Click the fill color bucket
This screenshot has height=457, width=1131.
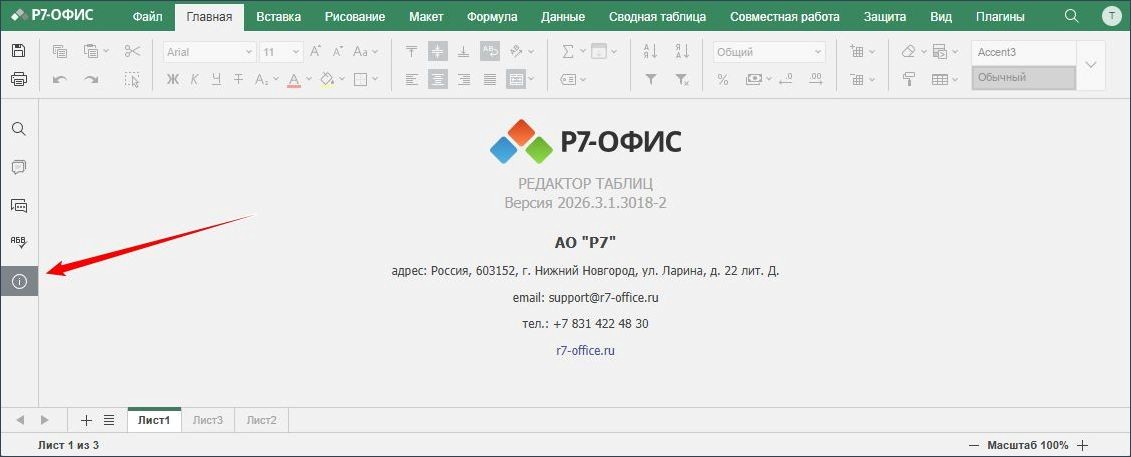[x=327, y=79]
